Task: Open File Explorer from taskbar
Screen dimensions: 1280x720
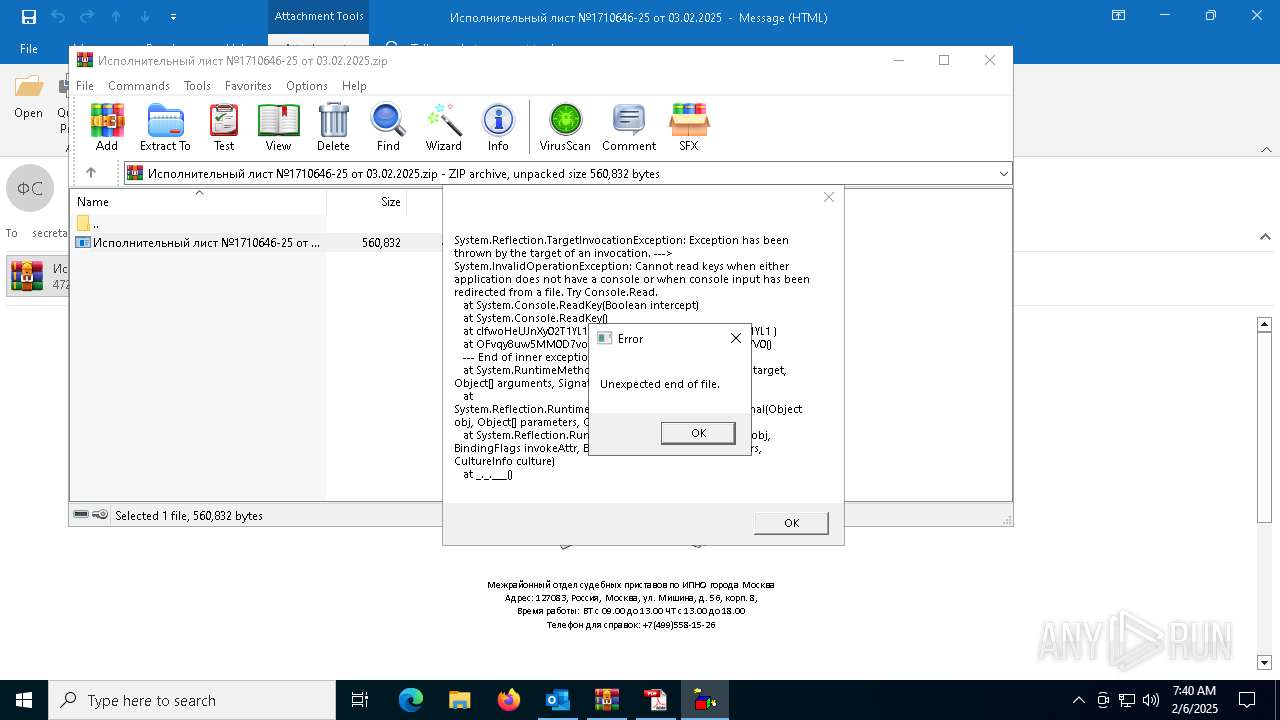Action: pyautogui.click(x=460, y=700)
